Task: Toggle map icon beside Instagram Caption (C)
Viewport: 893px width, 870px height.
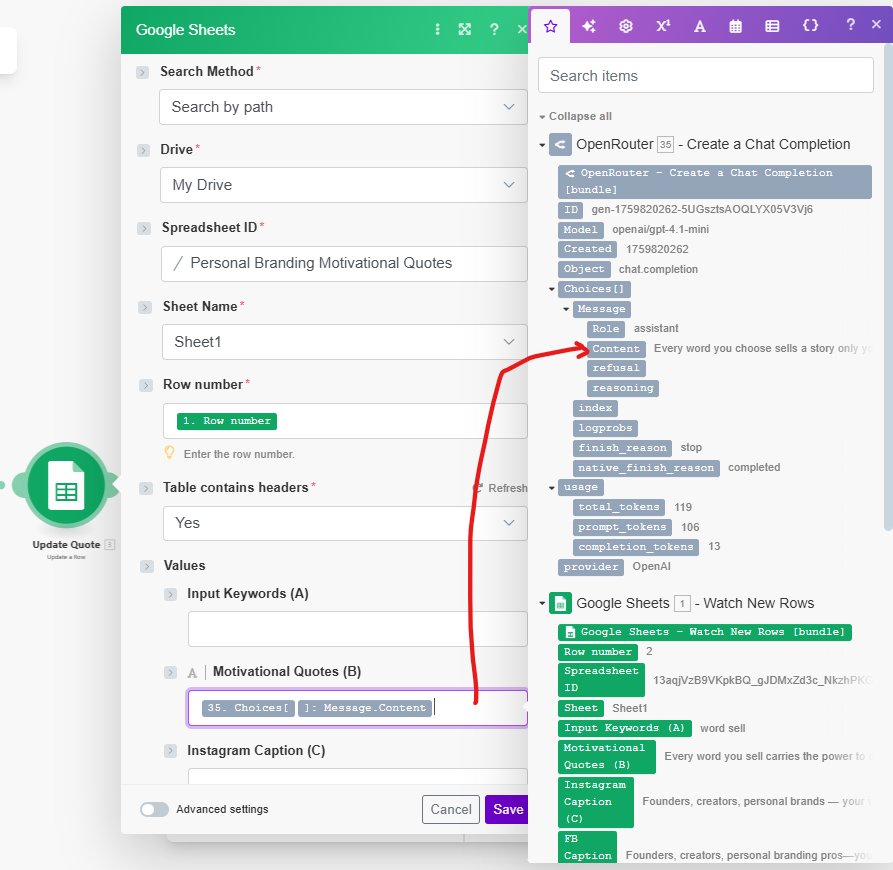Action: click(x=170, y=751)
